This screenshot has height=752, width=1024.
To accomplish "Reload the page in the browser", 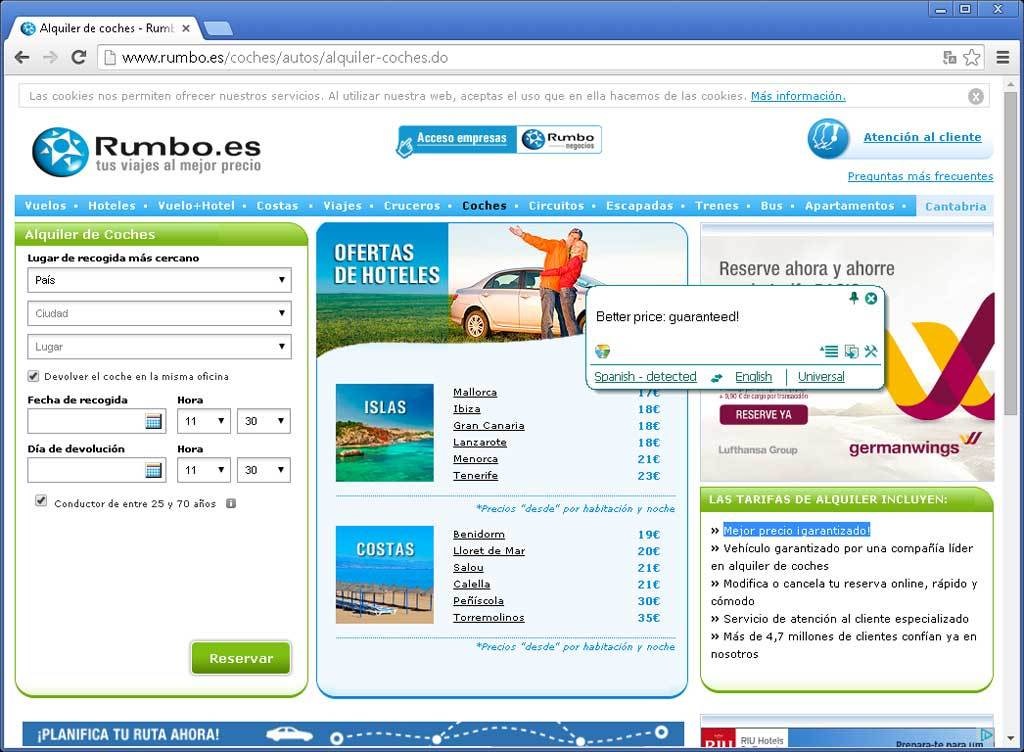I will click(78, 57).
